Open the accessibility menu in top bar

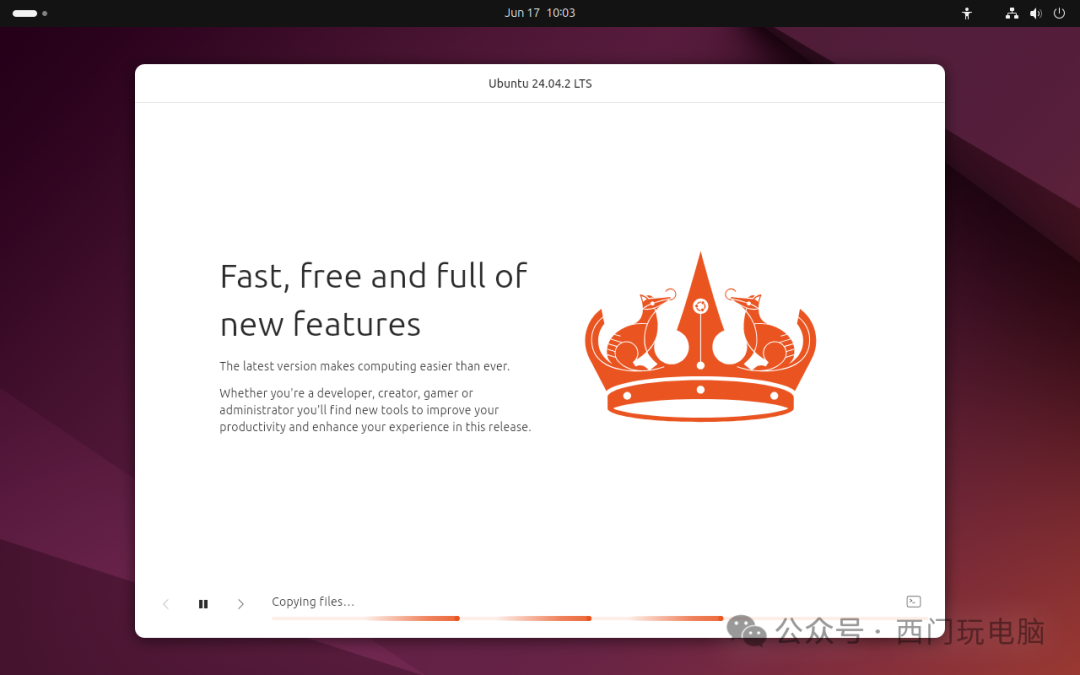(967, 13)
